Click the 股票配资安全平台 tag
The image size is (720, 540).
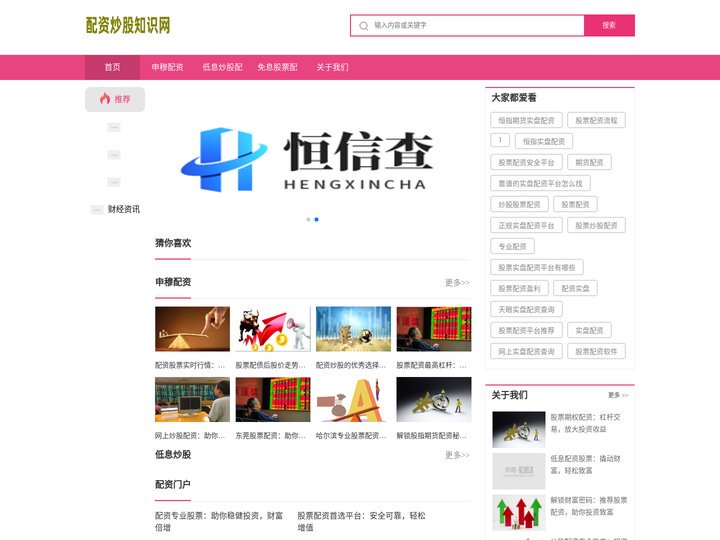[x=526, y=163]
